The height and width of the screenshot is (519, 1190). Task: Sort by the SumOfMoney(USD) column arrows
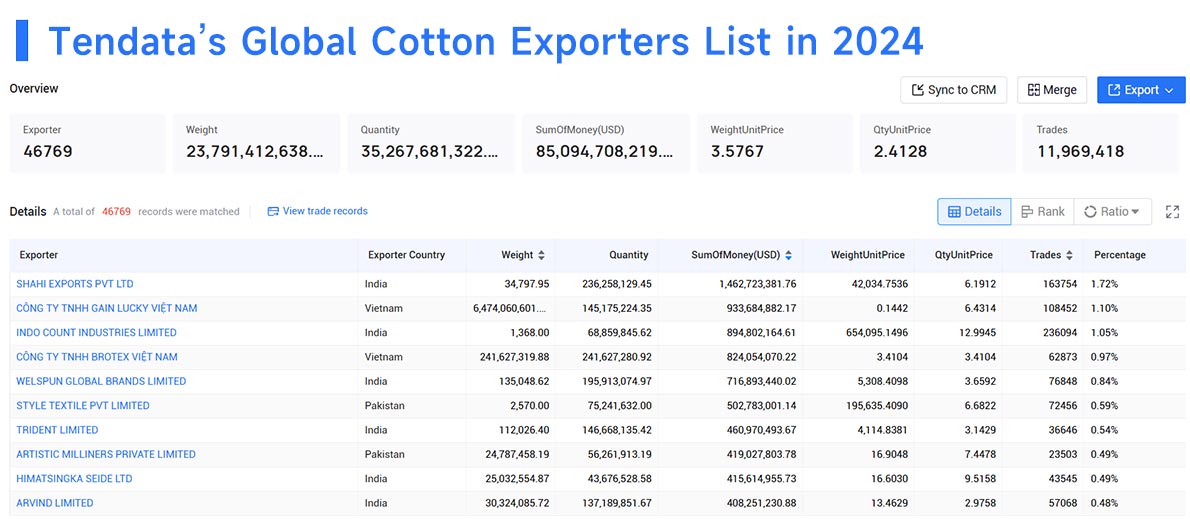pyautogui.click(x=789, y=256)
